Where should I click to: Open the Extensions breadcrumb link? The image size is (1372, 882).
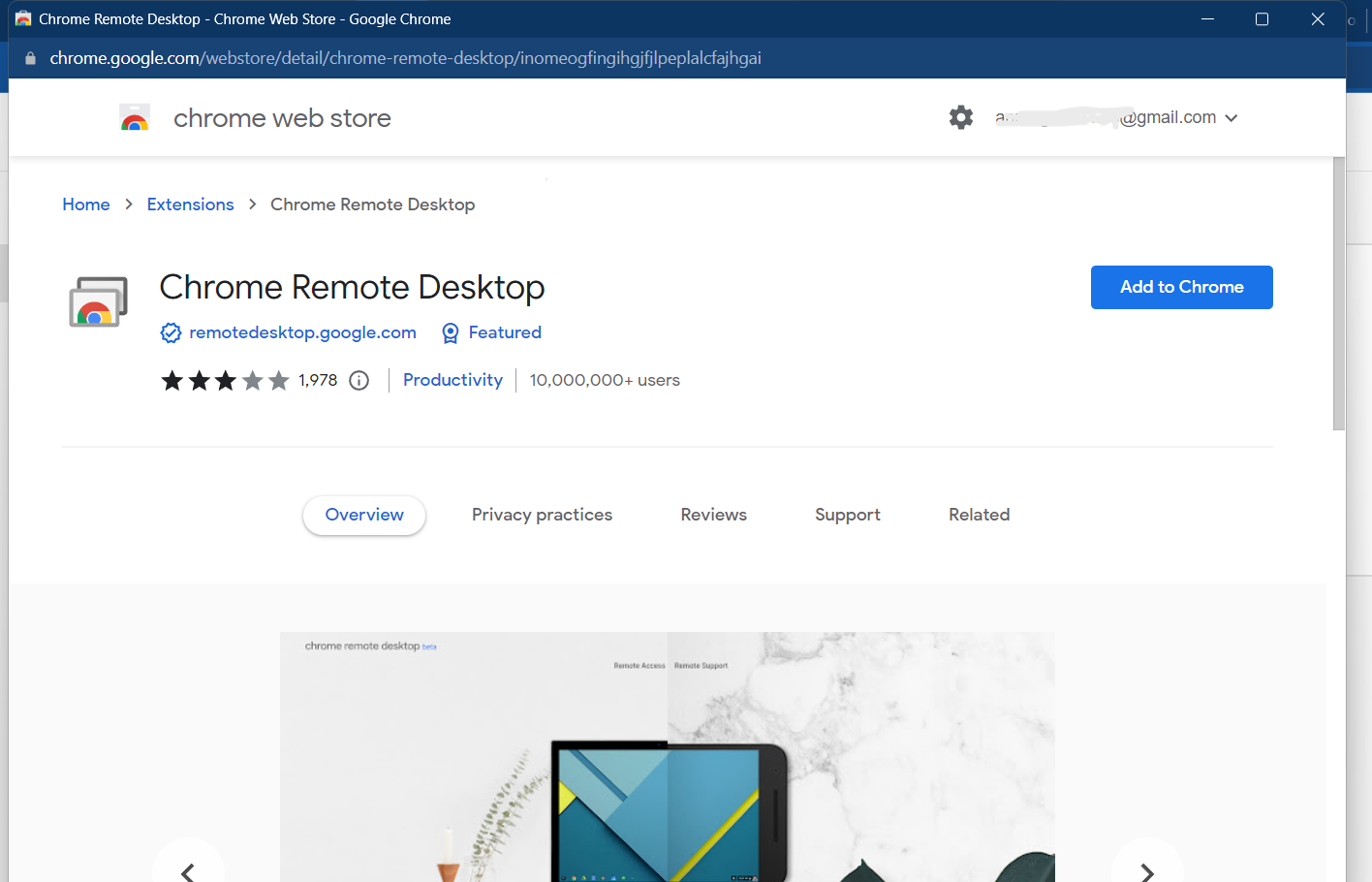coord(191,205)
